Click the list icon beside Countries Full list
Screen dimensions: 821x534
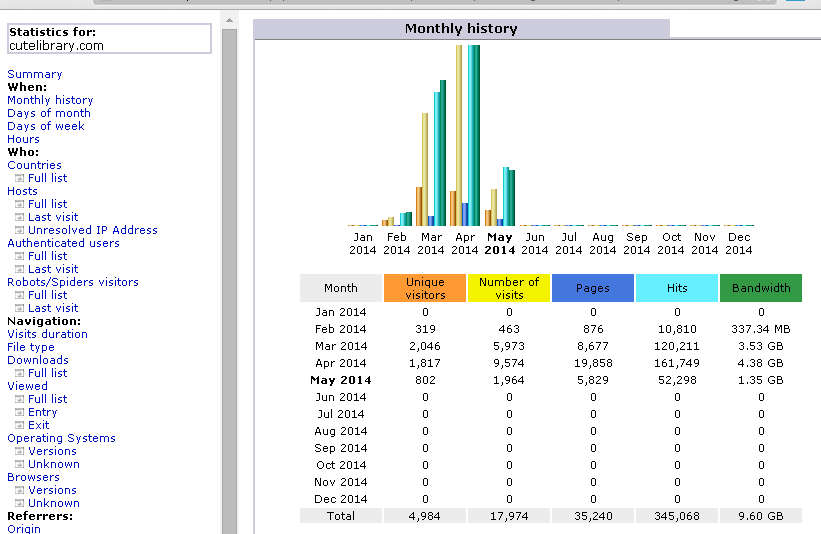pyautogui.click(x=19, y=178)
